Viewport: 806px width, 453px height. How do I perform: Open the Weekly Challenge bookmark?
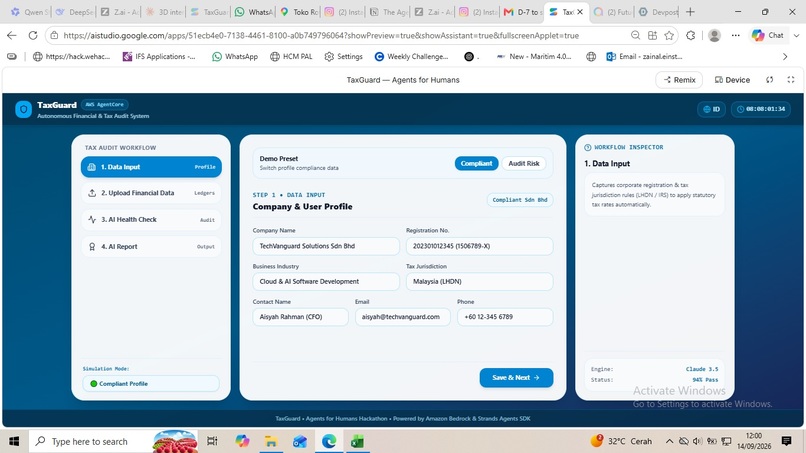411,57
